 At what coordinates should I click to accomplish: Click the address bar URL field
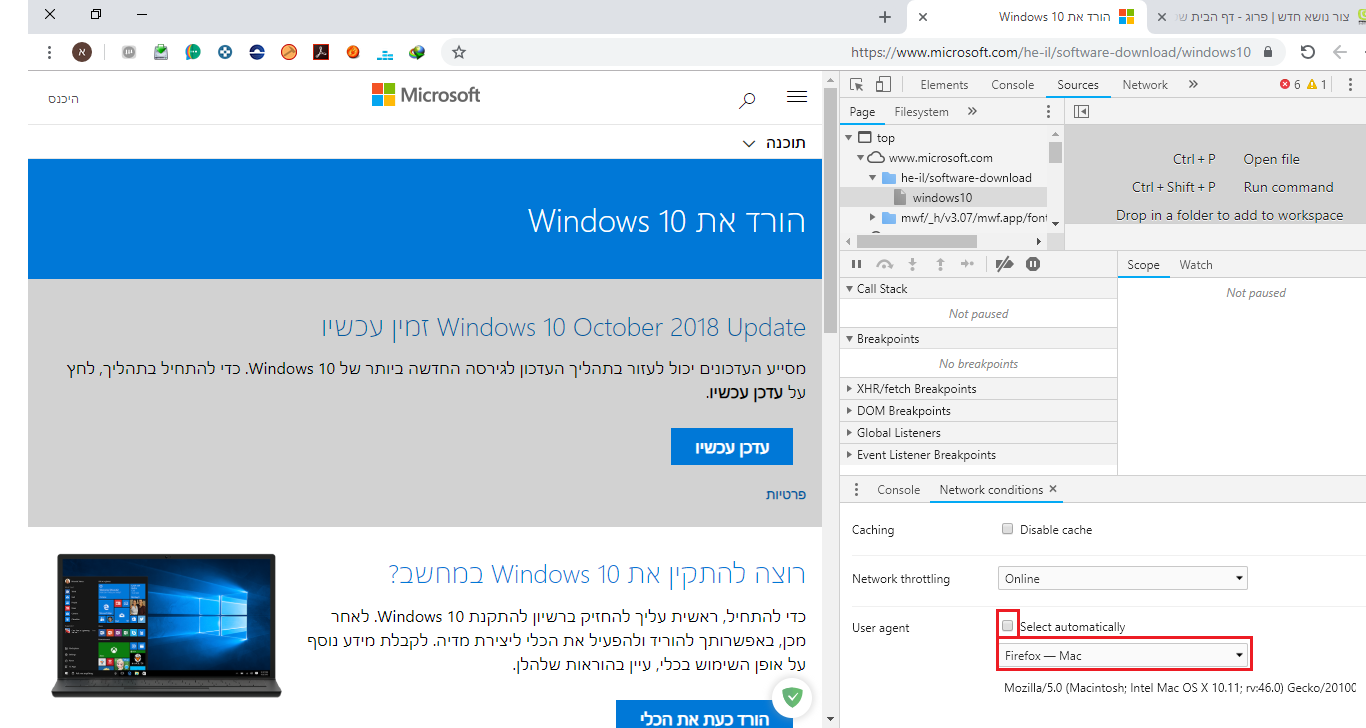click(x=1050, y=52)
